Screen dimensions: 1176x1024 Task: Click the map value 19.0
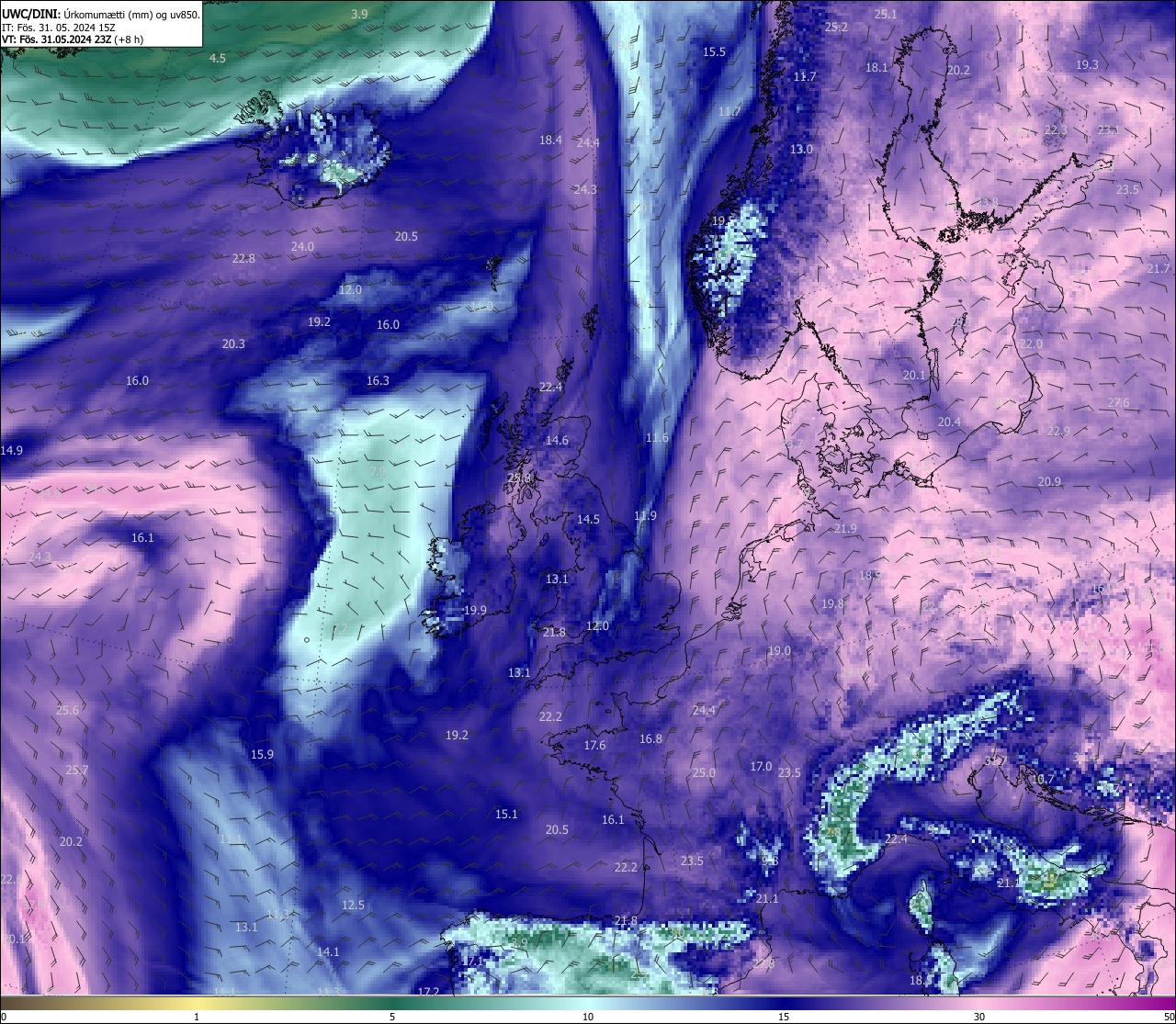tap(779, 651)
